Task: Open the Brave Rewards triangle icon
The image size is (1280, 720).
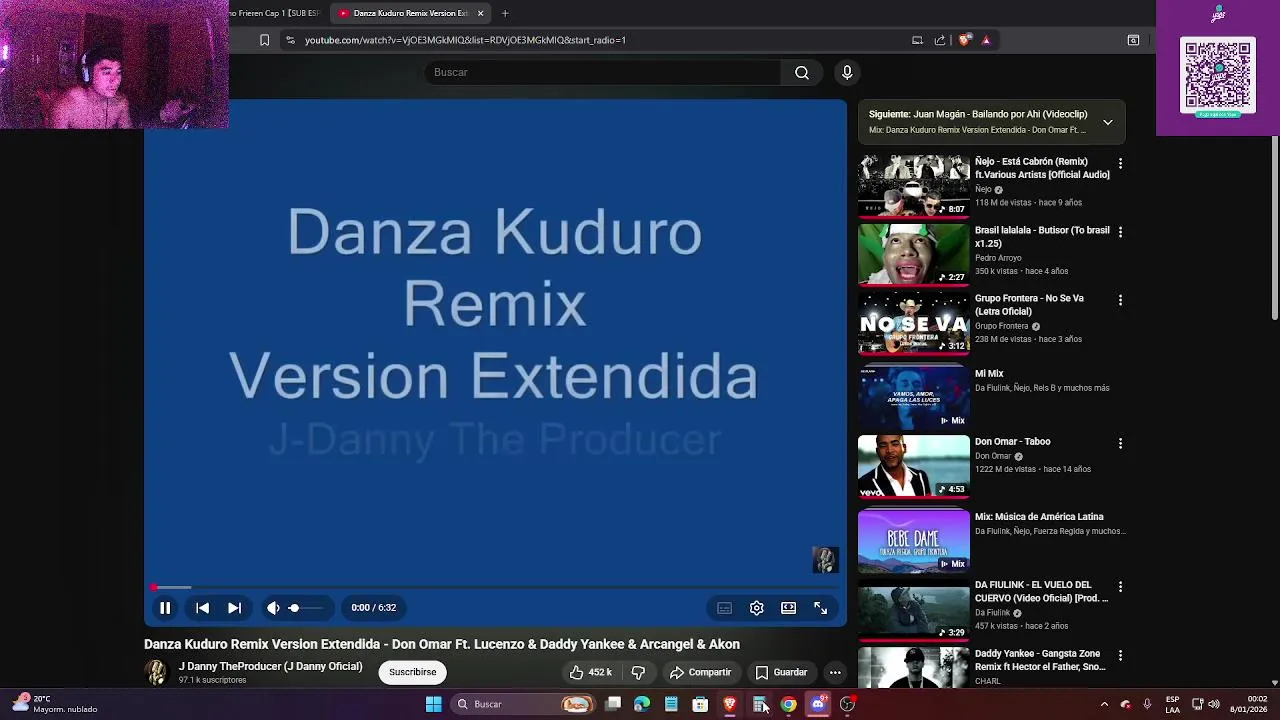Action: click(x=986, y=40)
